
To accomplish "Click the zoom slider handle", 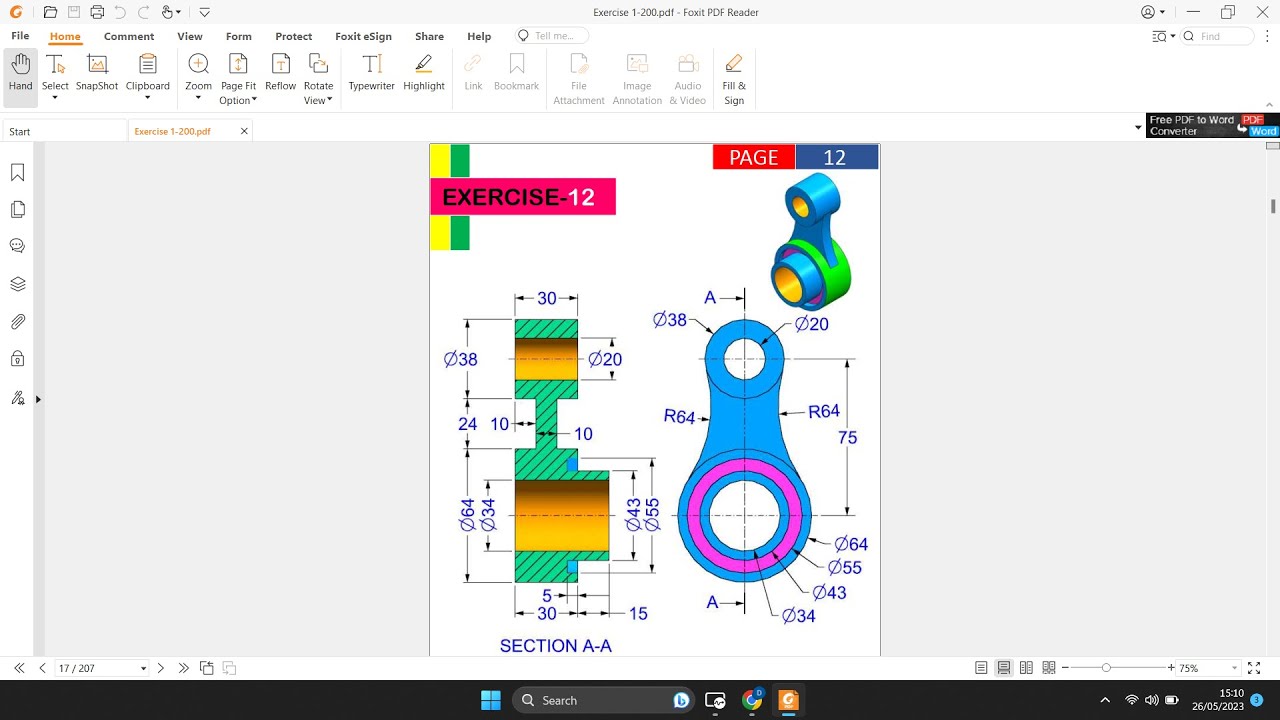I will point(1106,668).
